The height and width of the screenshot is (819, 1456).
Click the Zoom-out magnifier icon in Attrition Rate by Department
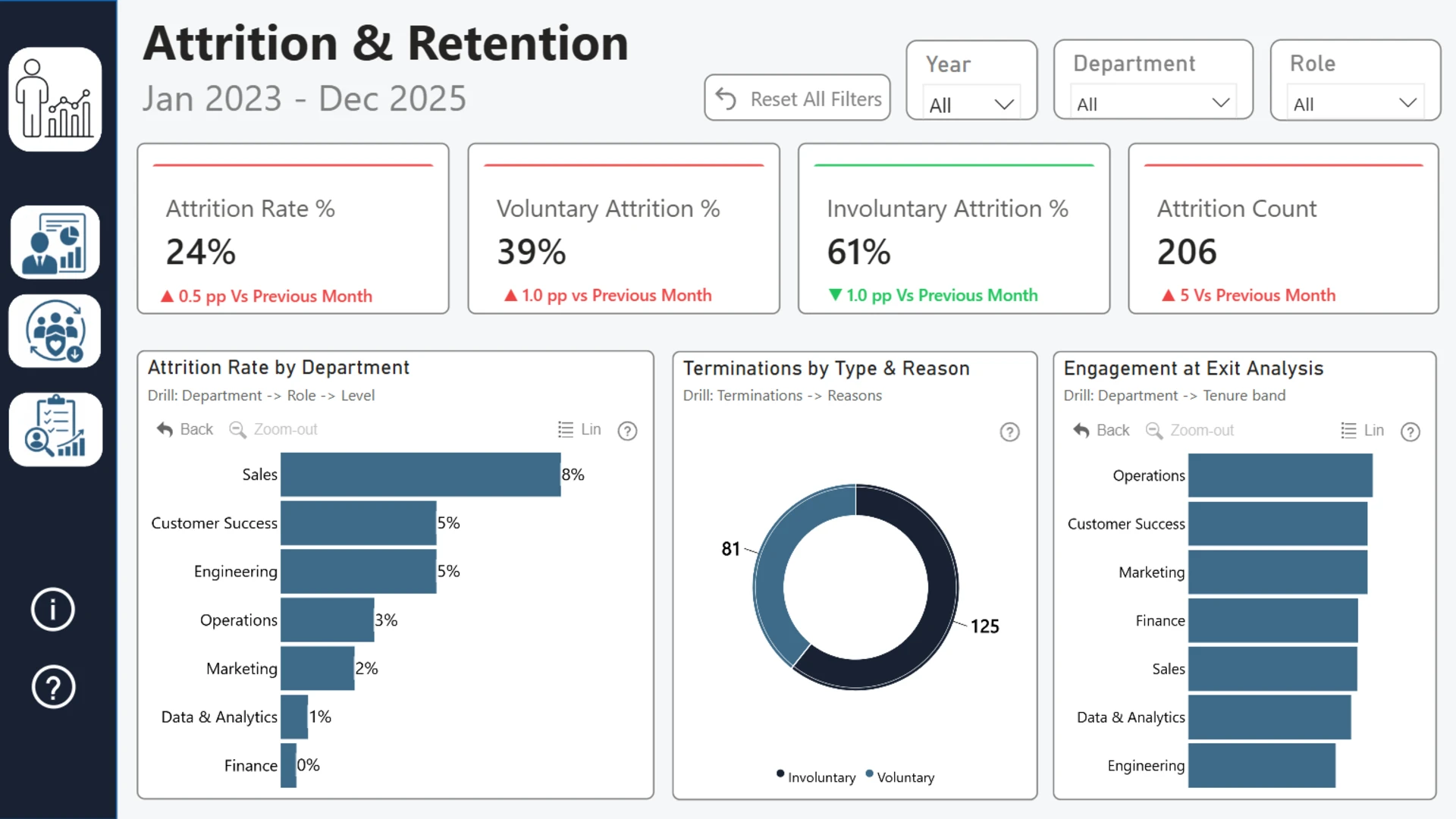(237, 430)
